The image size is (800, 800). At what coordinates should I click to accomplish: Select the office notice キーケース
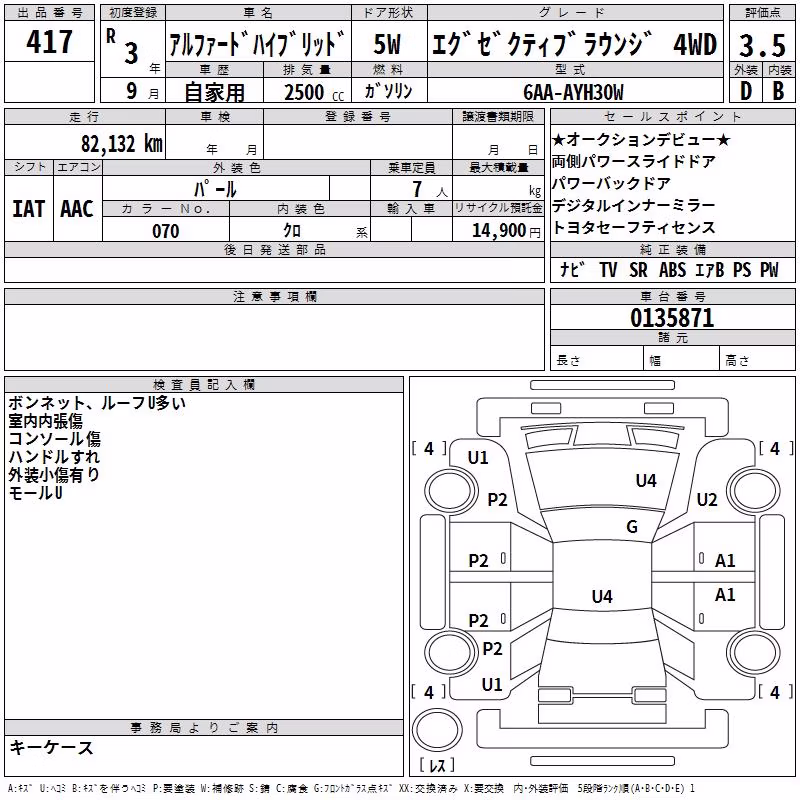pos(52,747)
